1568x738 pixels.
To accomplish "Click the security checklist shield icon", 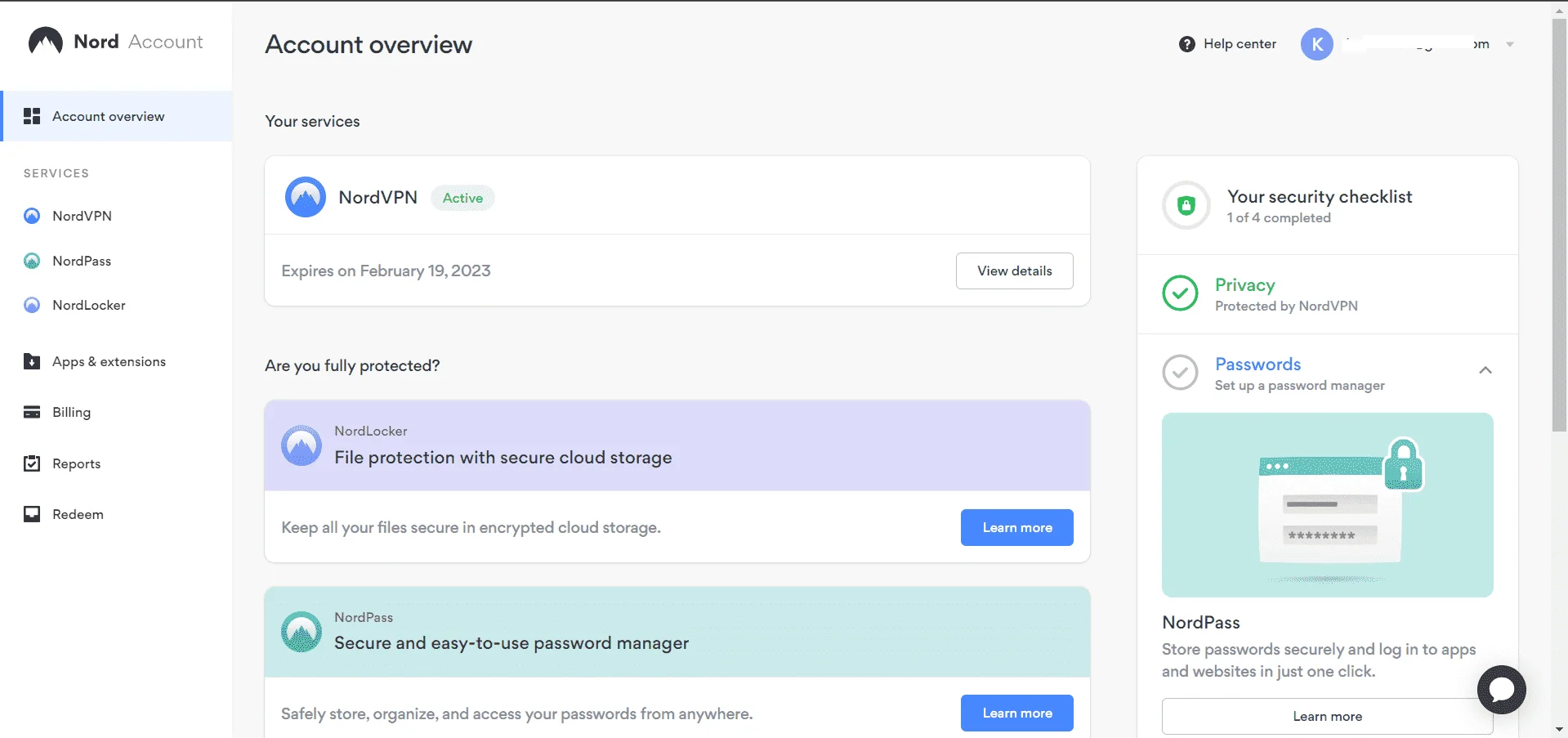I will tap(1186, 205).
